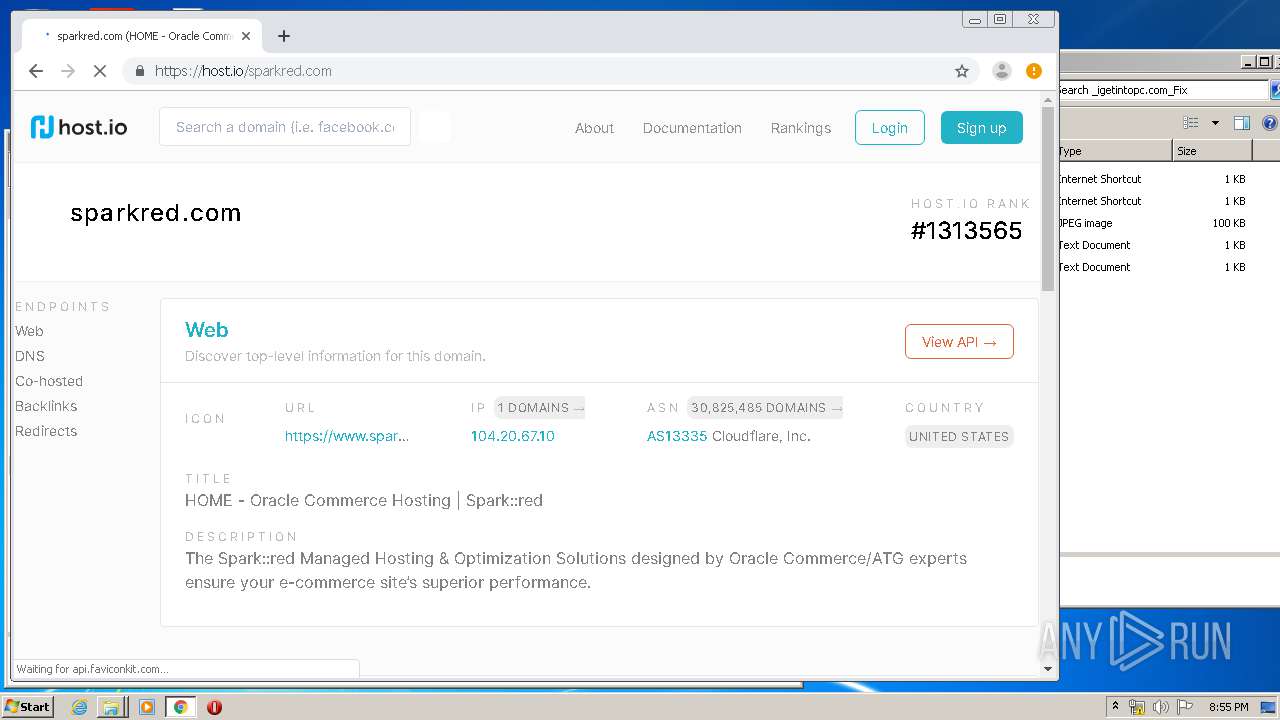Click the Chrome forward arrow
This screenshot has width=1280, height=720.
coord(68,71)
